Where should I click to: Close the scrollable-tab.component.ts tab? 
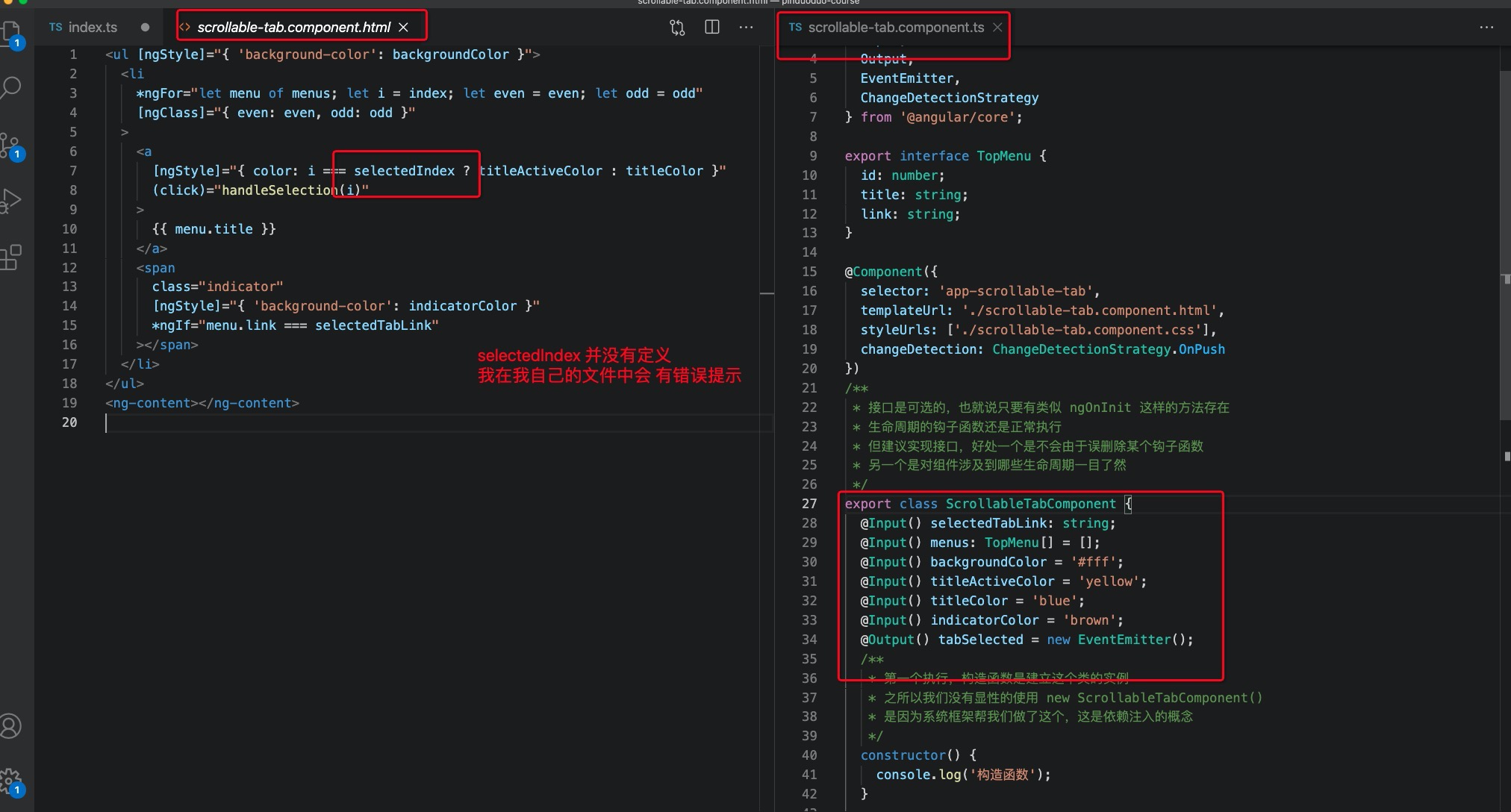point(997,28)
